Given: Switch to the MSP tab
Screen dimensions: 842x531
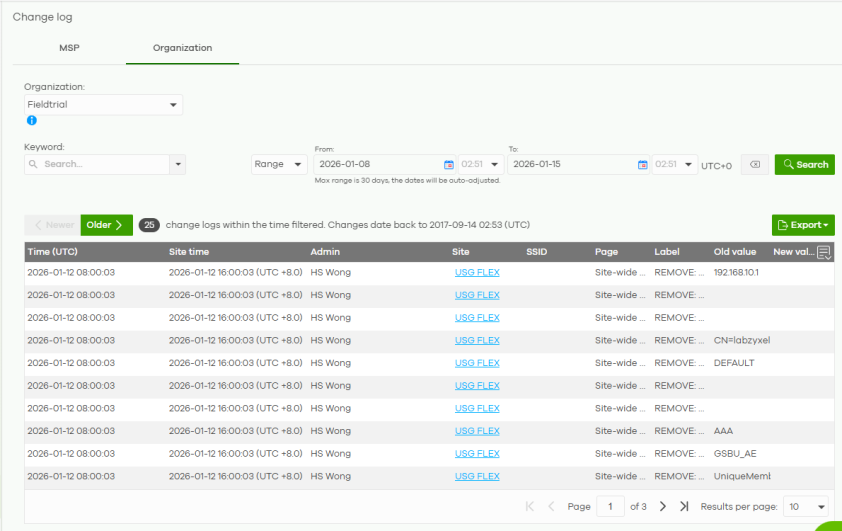Looking at the screenshot, I should pos(69,48).
